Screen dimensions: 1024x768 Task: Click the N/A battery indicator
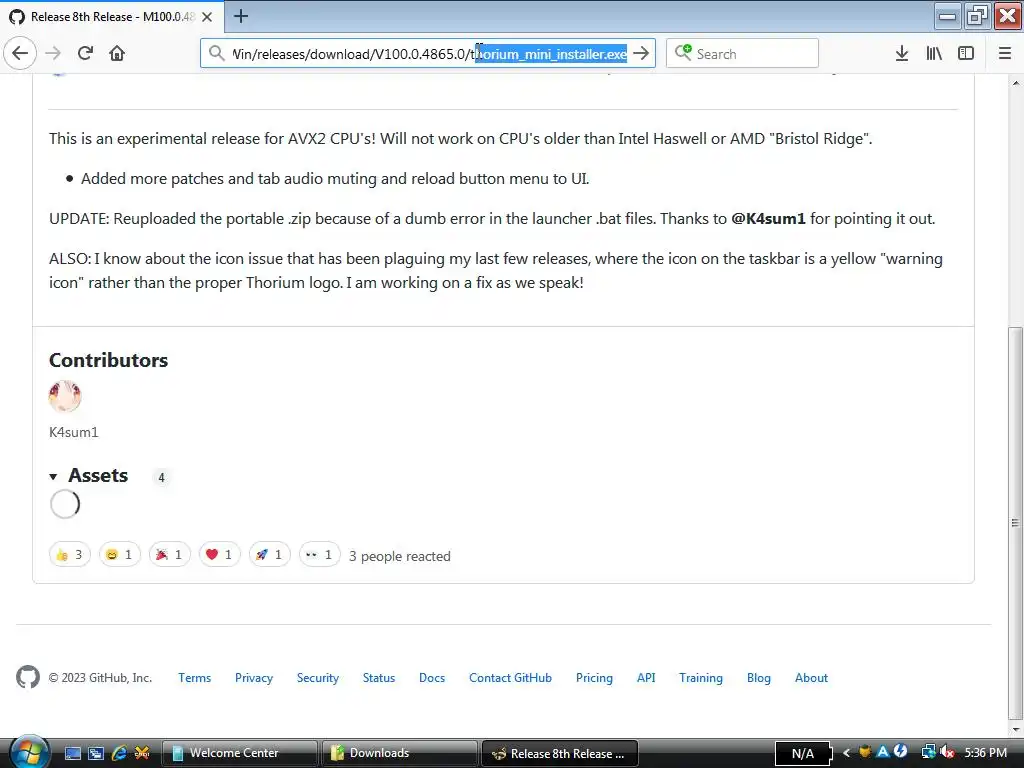click(x=803, y=754)
